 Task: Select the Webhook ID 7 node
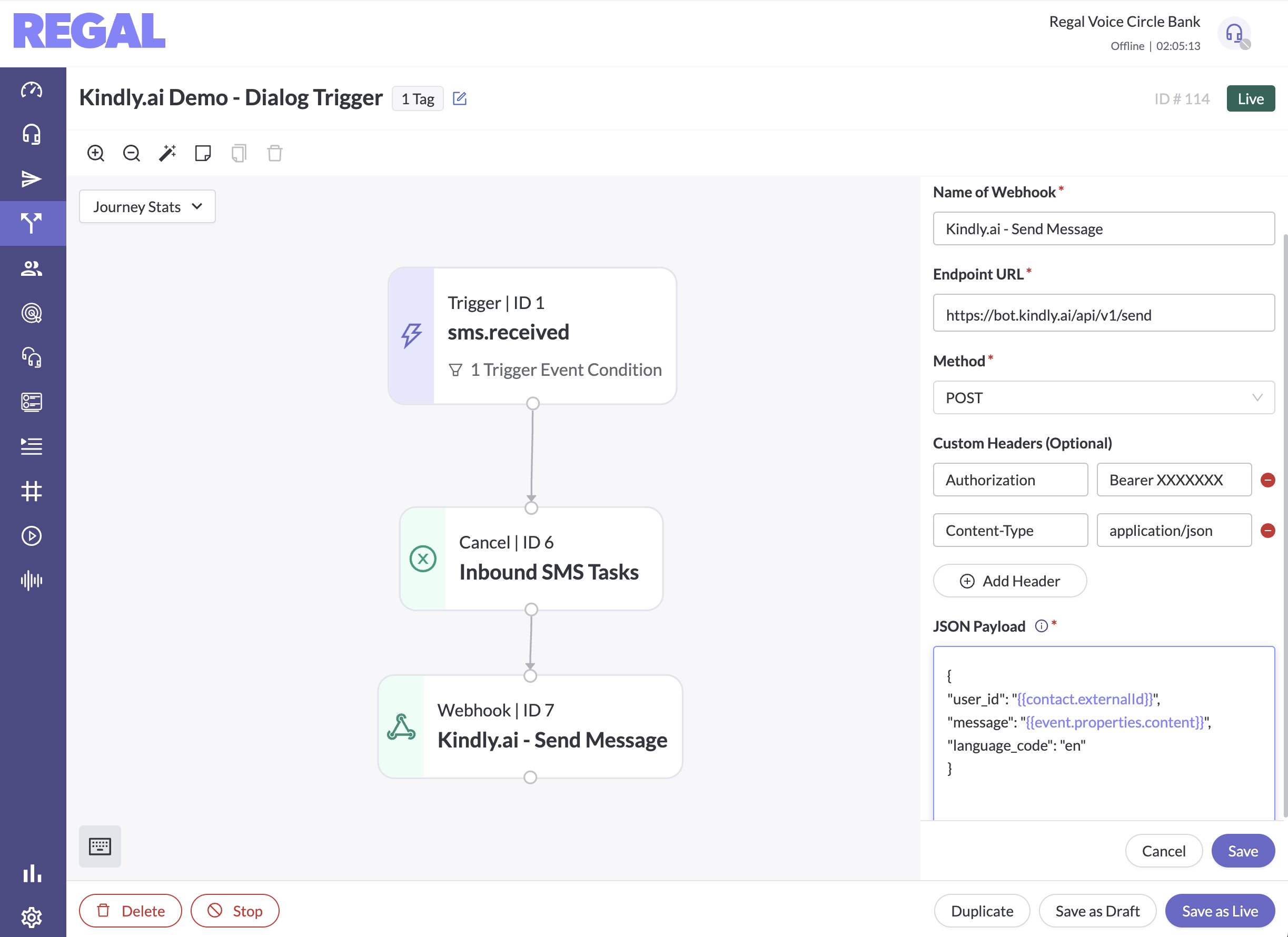[530, 726]
